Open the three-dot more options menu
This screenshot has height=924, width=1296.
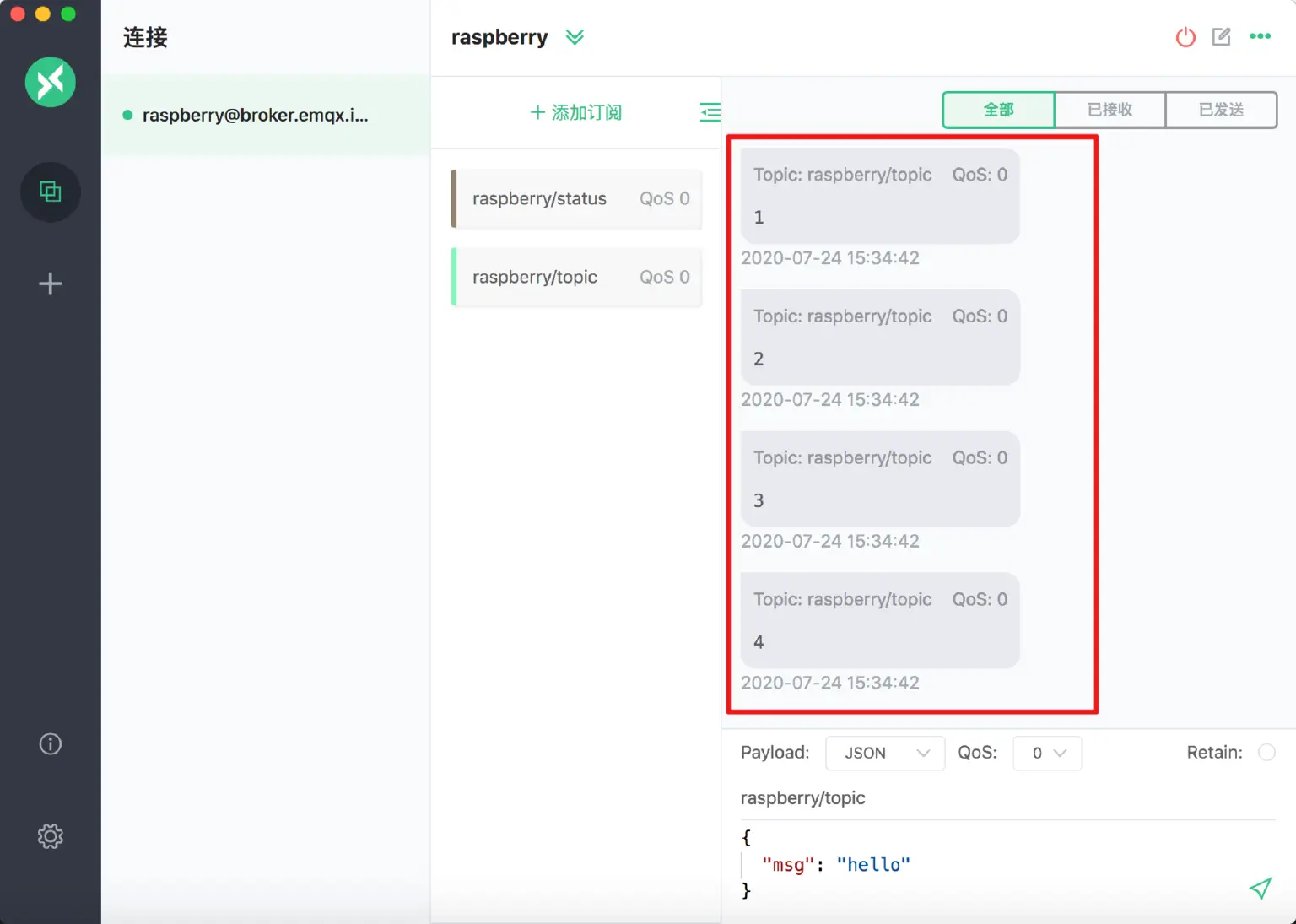coord(1260,36)
